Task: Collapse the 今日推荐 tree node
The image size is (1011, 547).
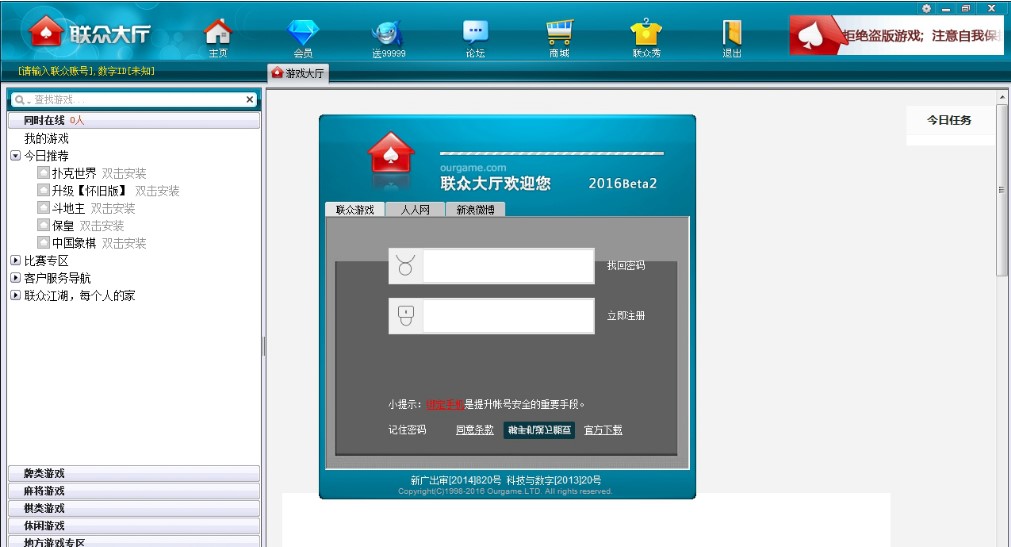Action: point(15,155)
